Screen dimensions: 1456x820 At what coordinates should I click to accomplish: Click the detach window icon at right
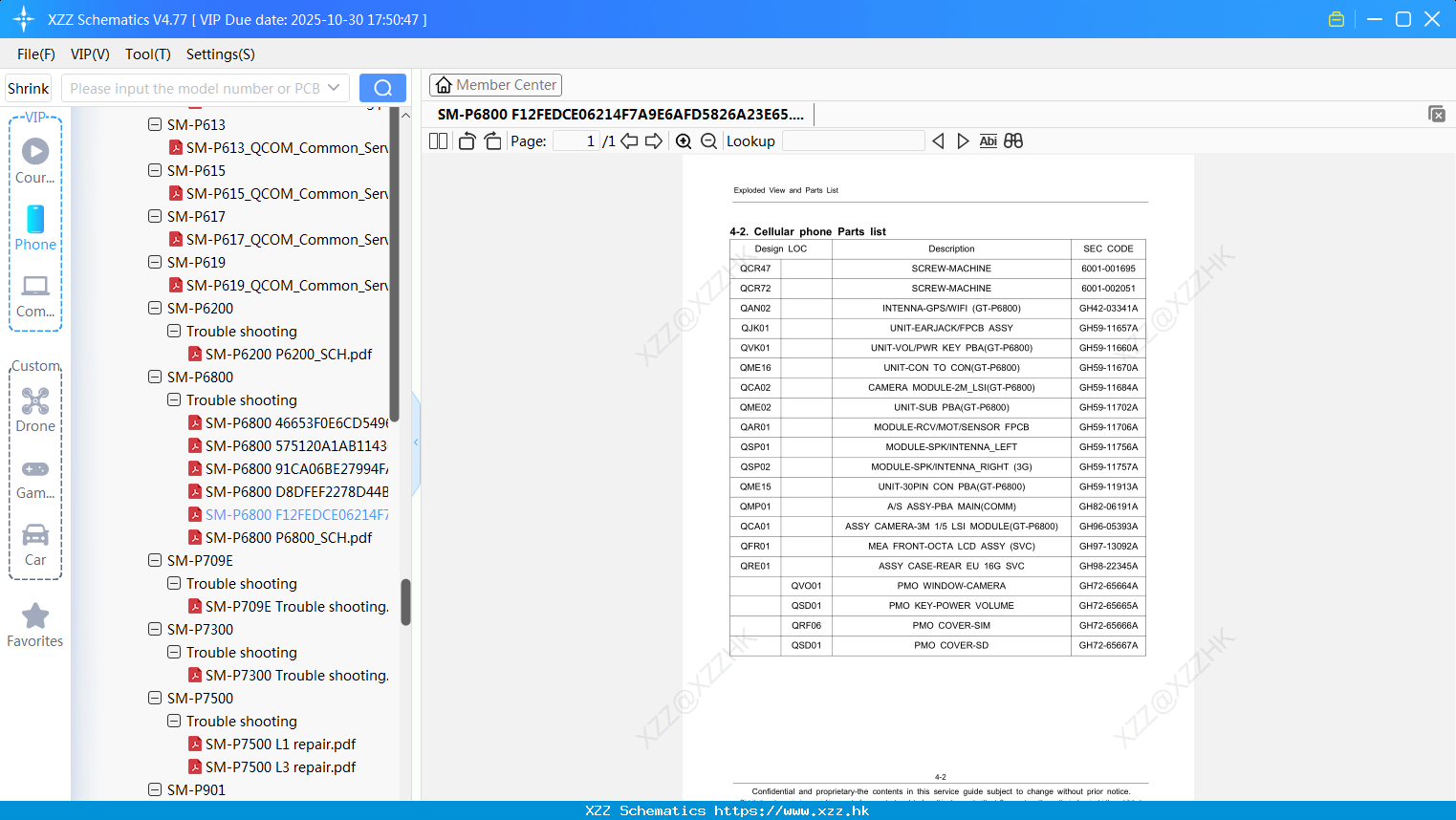point(1437,114)
